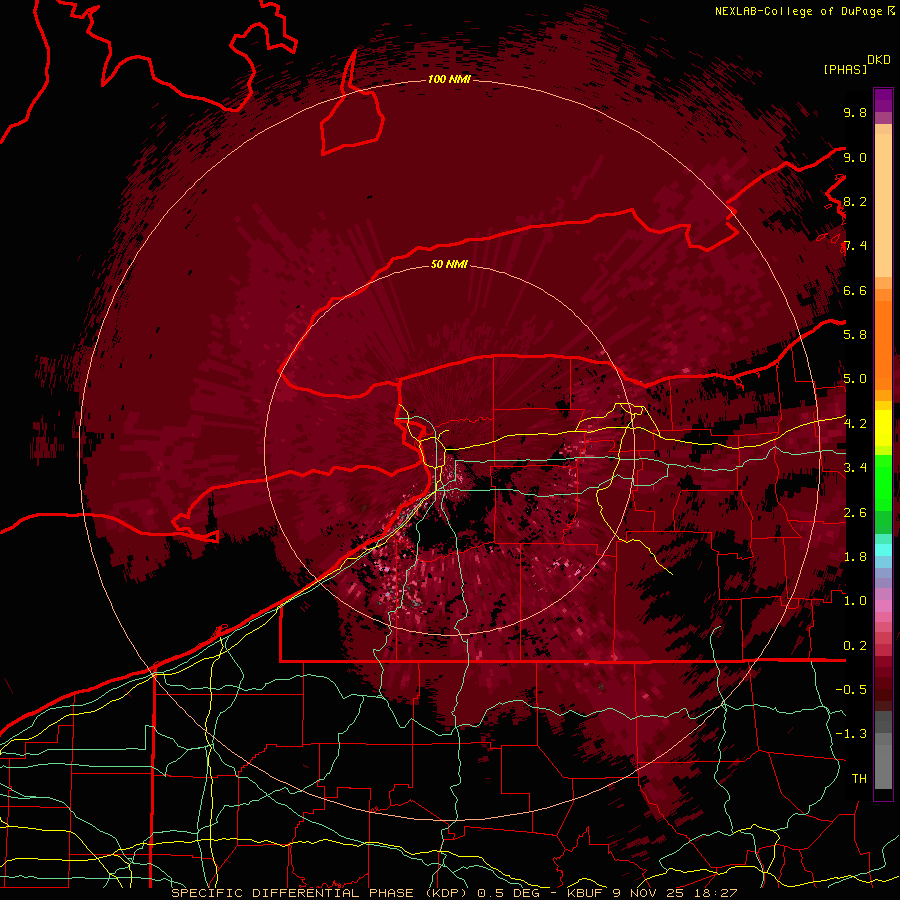Pick the orange segment of the color bar

tap(883, 344)
